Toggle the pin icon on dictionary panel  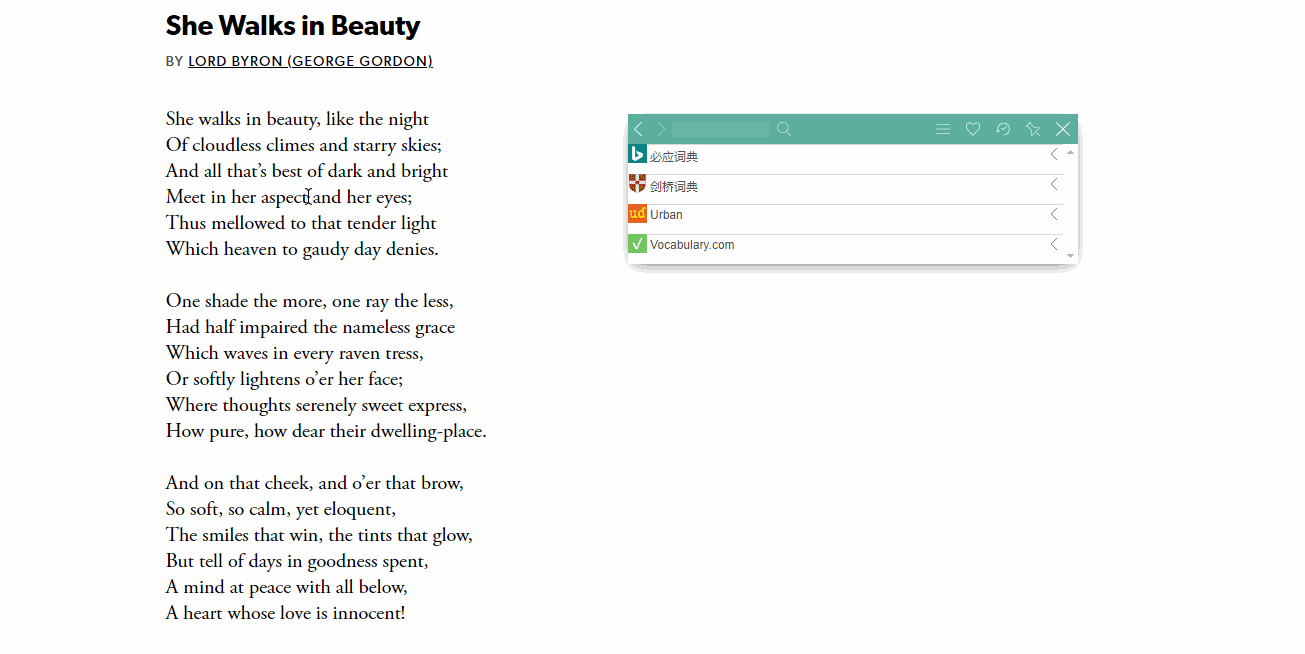pos(1033,129)
